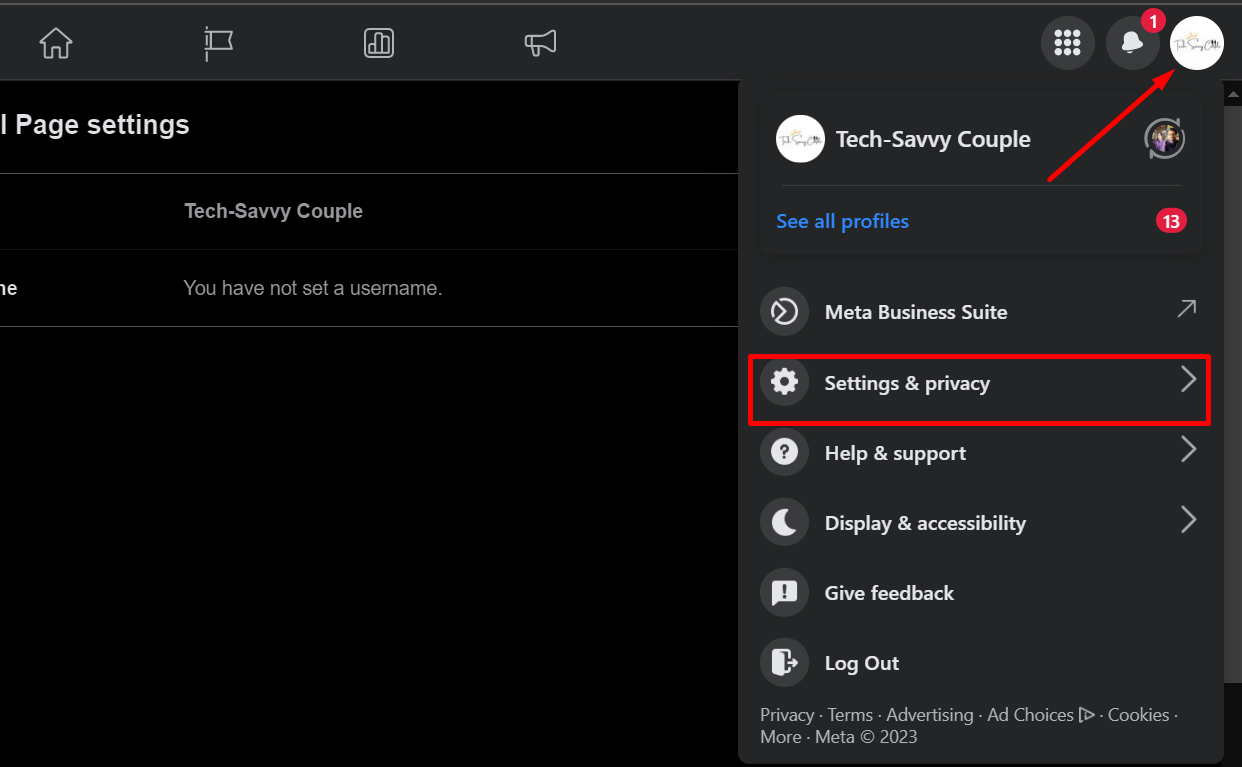Choose Log Out from the menu
1242x767 pixels.
pyautogui.click(x=861, y=662)
